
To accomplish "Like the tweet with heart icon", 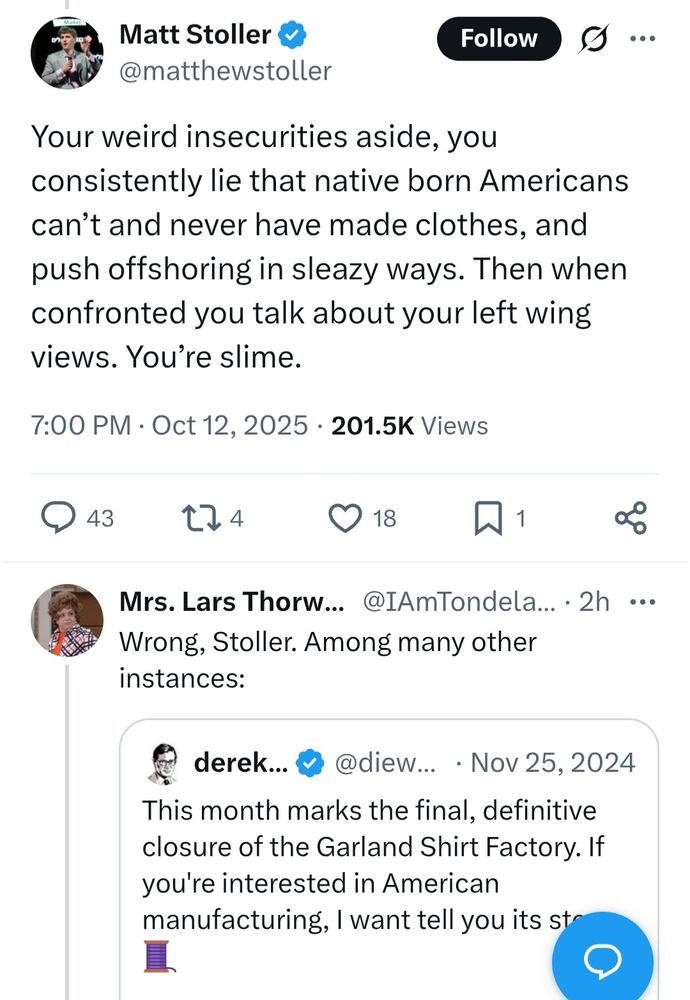I will click(x=345, y=517).
